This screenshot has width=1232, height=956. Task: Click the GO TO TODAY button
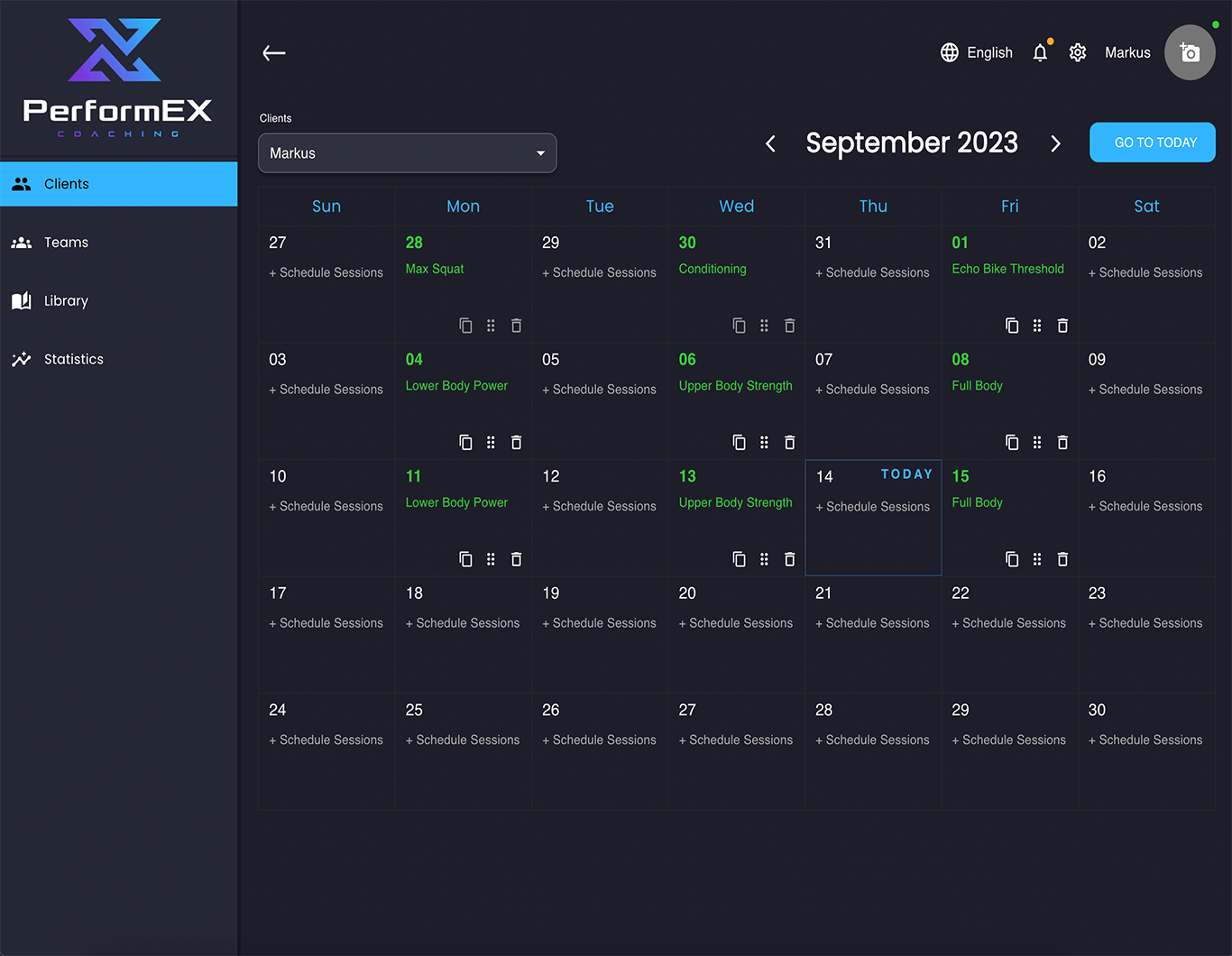(1152, 142)
